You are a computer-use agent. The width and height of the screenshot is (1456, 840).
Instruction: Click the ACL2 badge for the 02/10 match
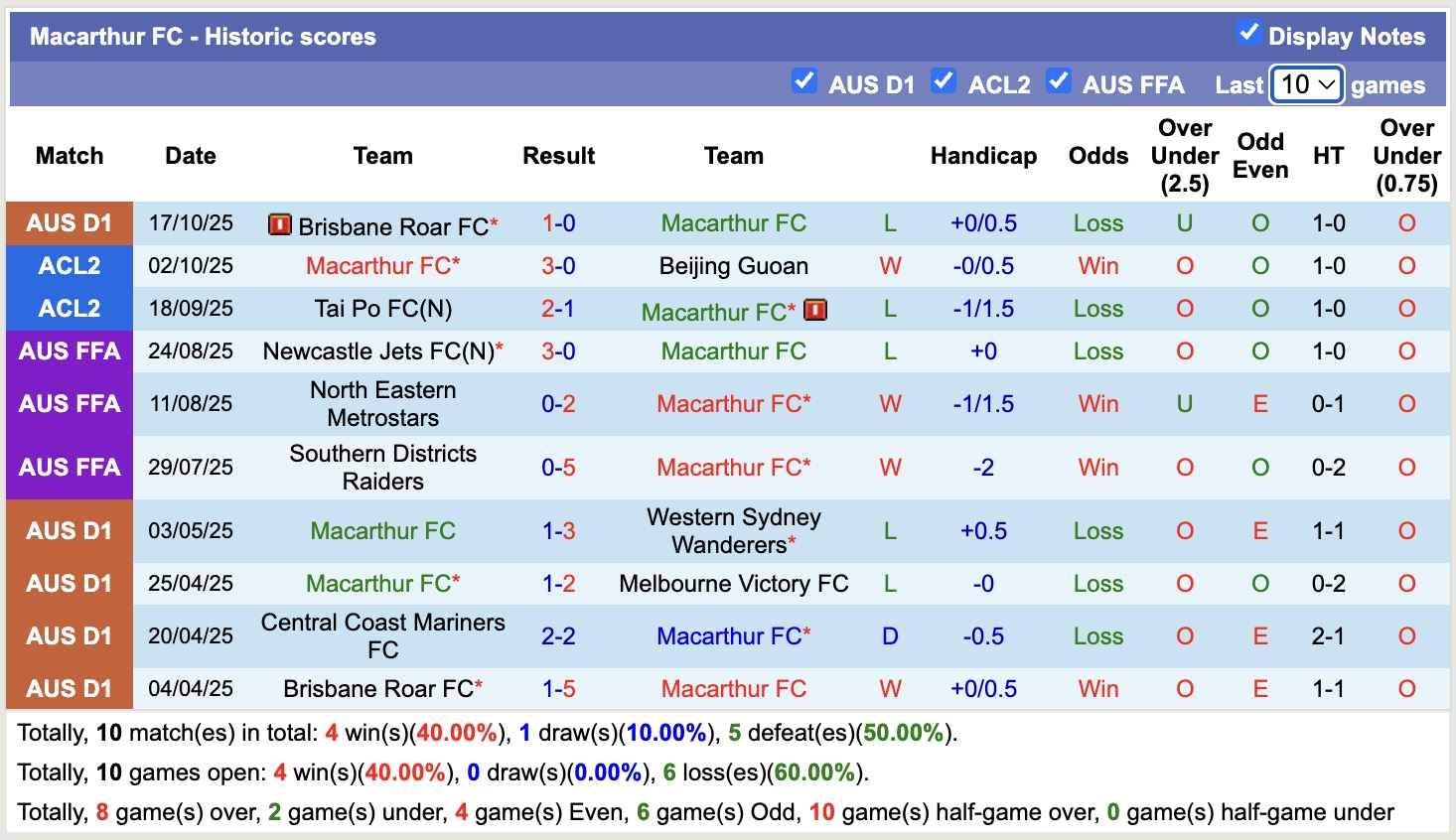(x=69, y=266)
